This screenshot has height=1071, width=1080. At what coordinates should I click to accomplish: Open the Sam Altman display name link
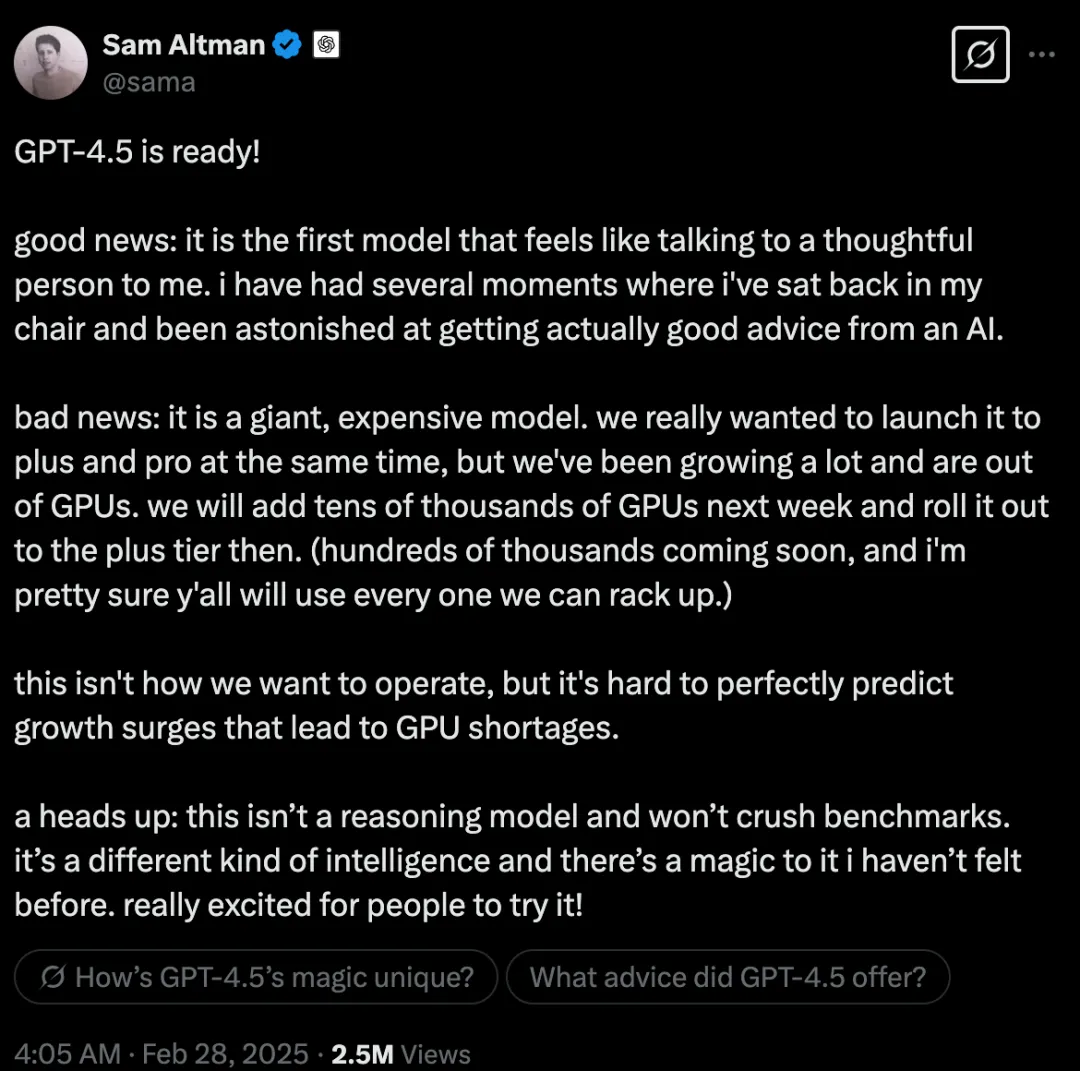[x=183, y=45]
